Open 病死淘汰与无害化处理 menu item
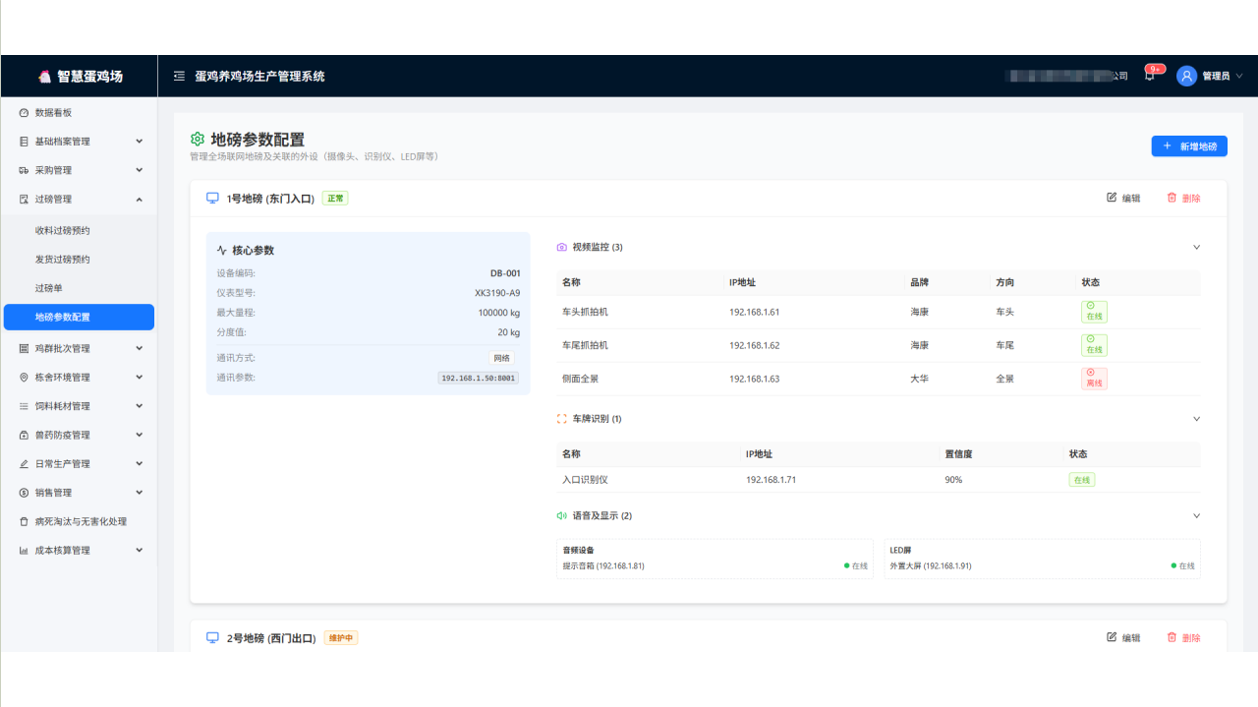The width and height of the screenshot is (1258, 707). (x=79, y=522)
